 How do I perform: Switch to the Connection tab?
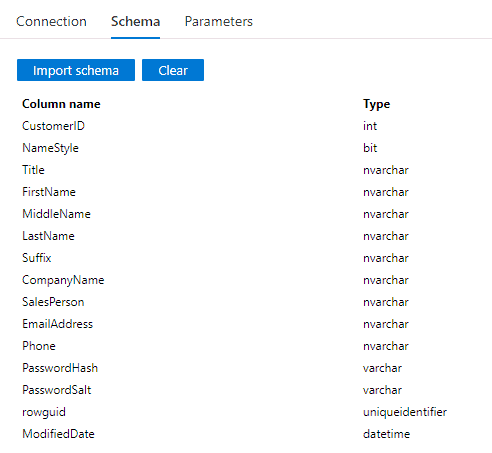[51, 22]
